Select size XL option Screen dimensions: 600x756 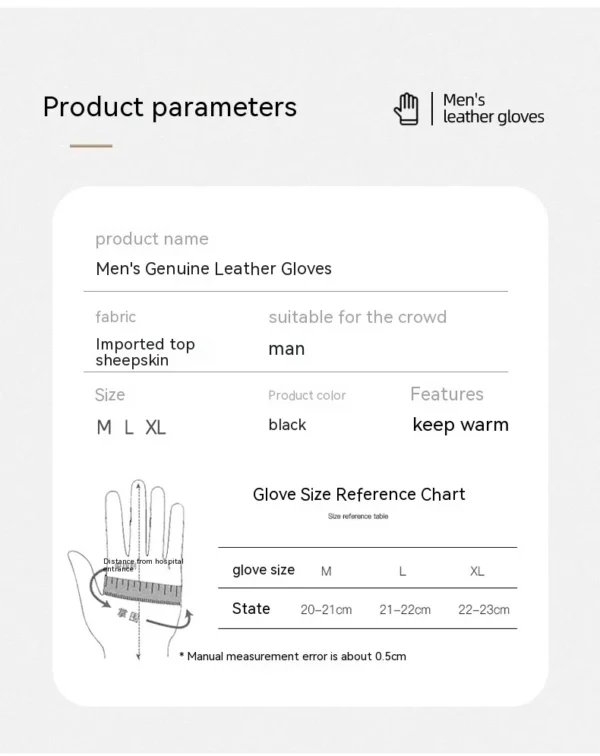pyautogui.click(x=155, y=427)
